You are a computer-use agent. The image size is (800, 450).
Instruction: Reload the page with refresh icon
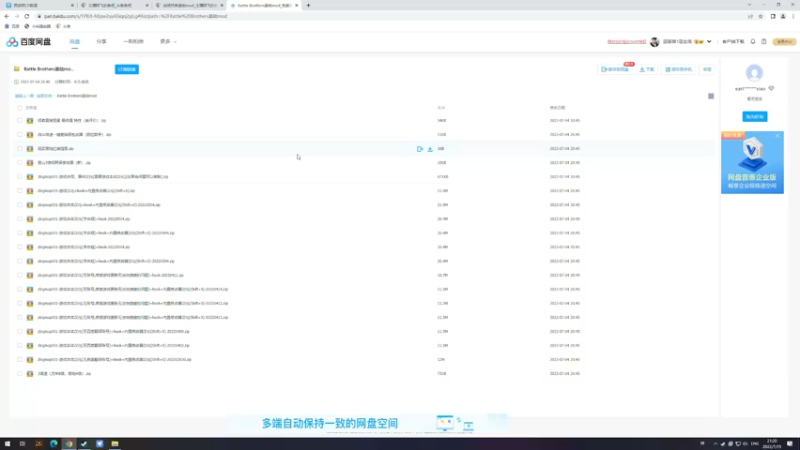click(27, 16)
